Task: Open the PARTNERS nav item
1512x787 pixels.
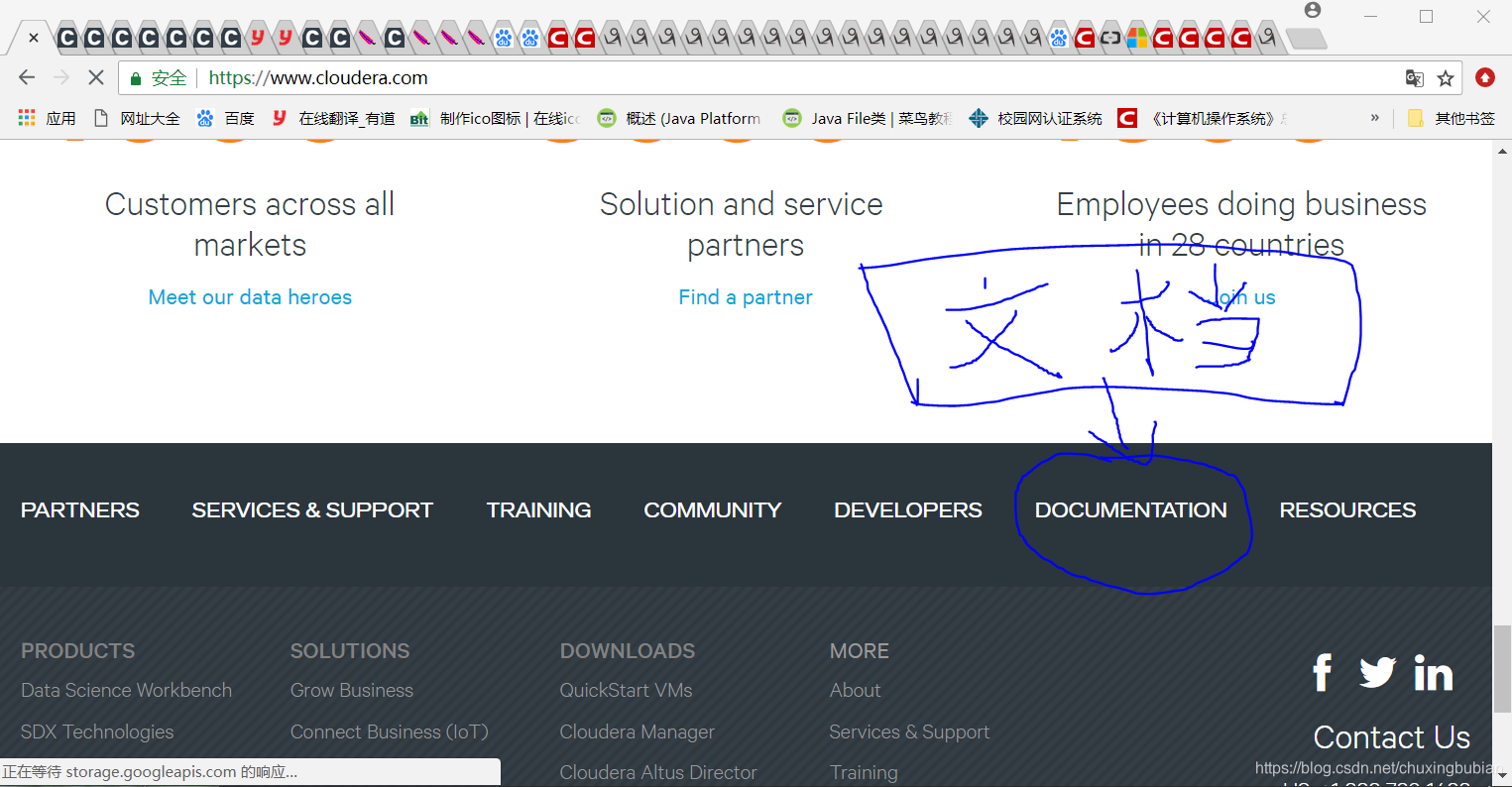Action: (80, 509)
